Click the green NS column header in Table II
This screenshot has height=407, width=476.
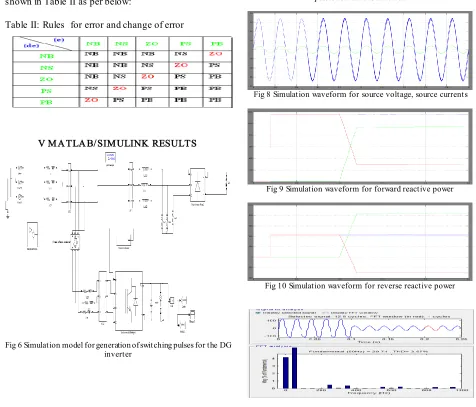click(x=121, y=44)
